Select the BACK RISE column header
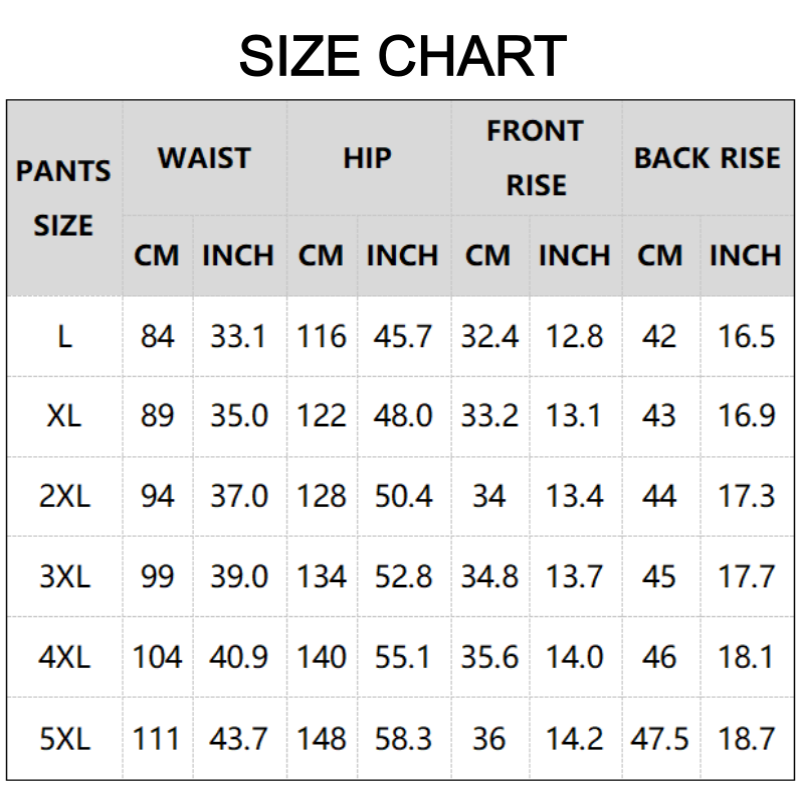800x800 pixels. click(707, 158)
